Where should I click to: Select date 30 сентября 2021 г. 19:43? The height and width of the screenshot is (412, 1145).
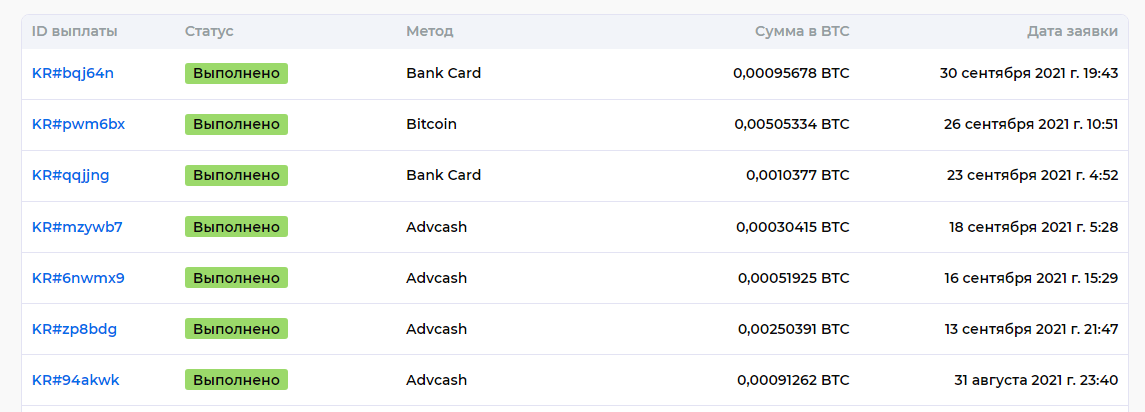coord(1029,73)
